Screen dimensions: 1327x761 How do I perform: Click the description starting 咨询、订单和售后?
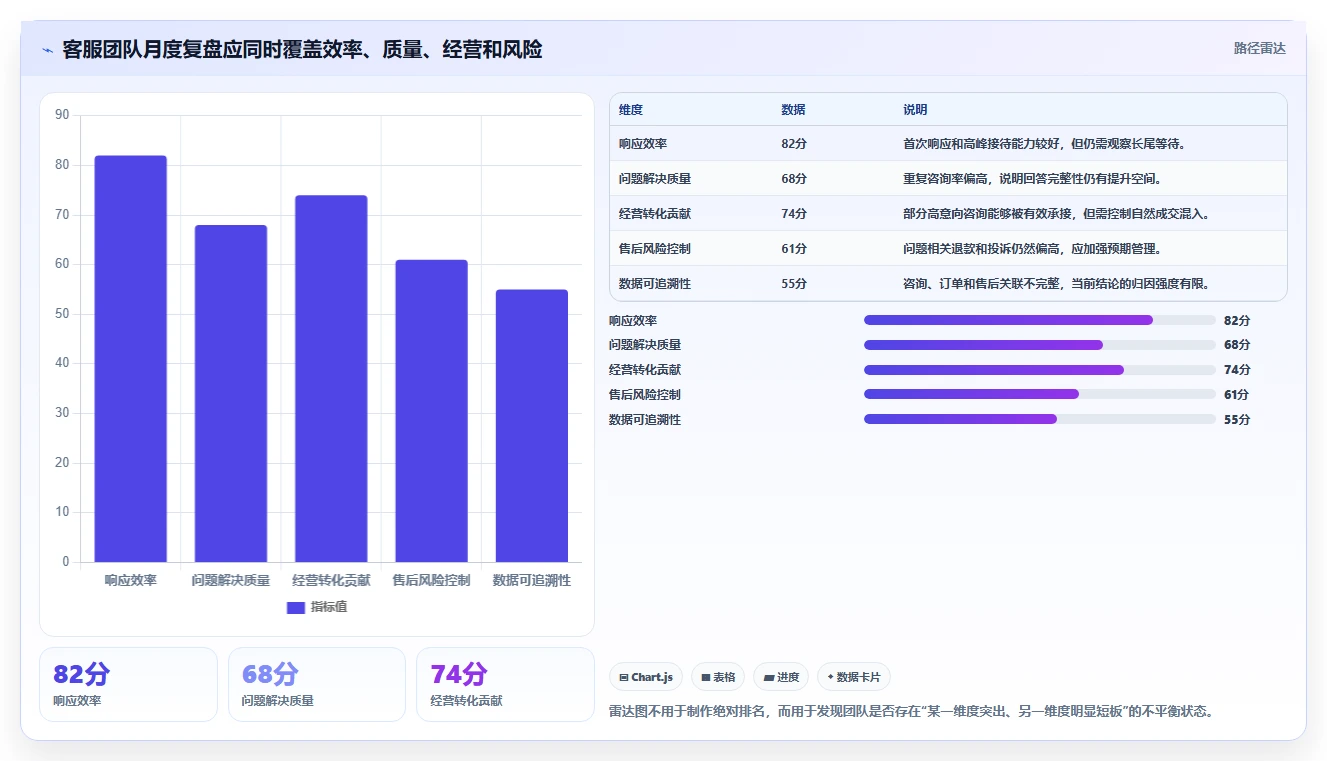(x=1056, y=284)
